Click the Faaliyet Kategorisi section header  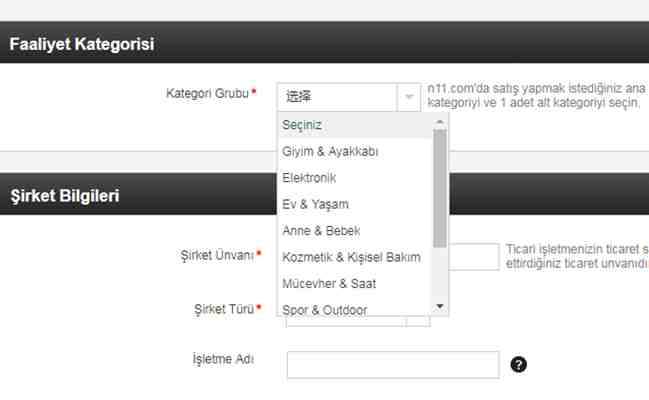pos(82,44)
